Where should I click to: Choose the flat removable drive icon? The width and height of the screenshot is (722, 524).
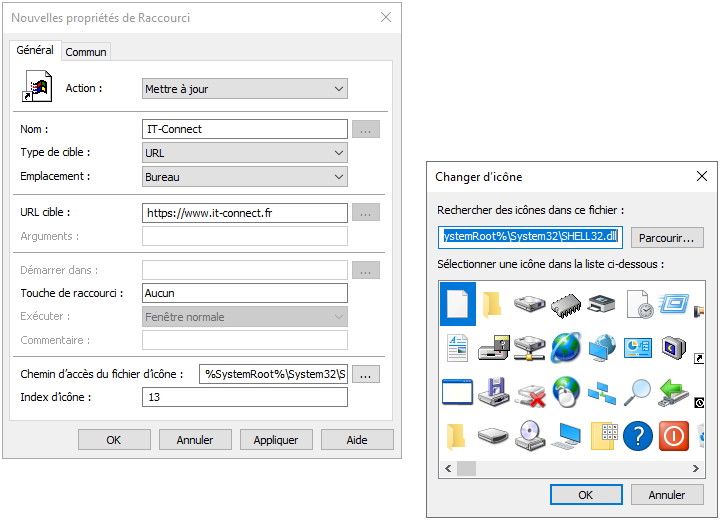point(493,435)
